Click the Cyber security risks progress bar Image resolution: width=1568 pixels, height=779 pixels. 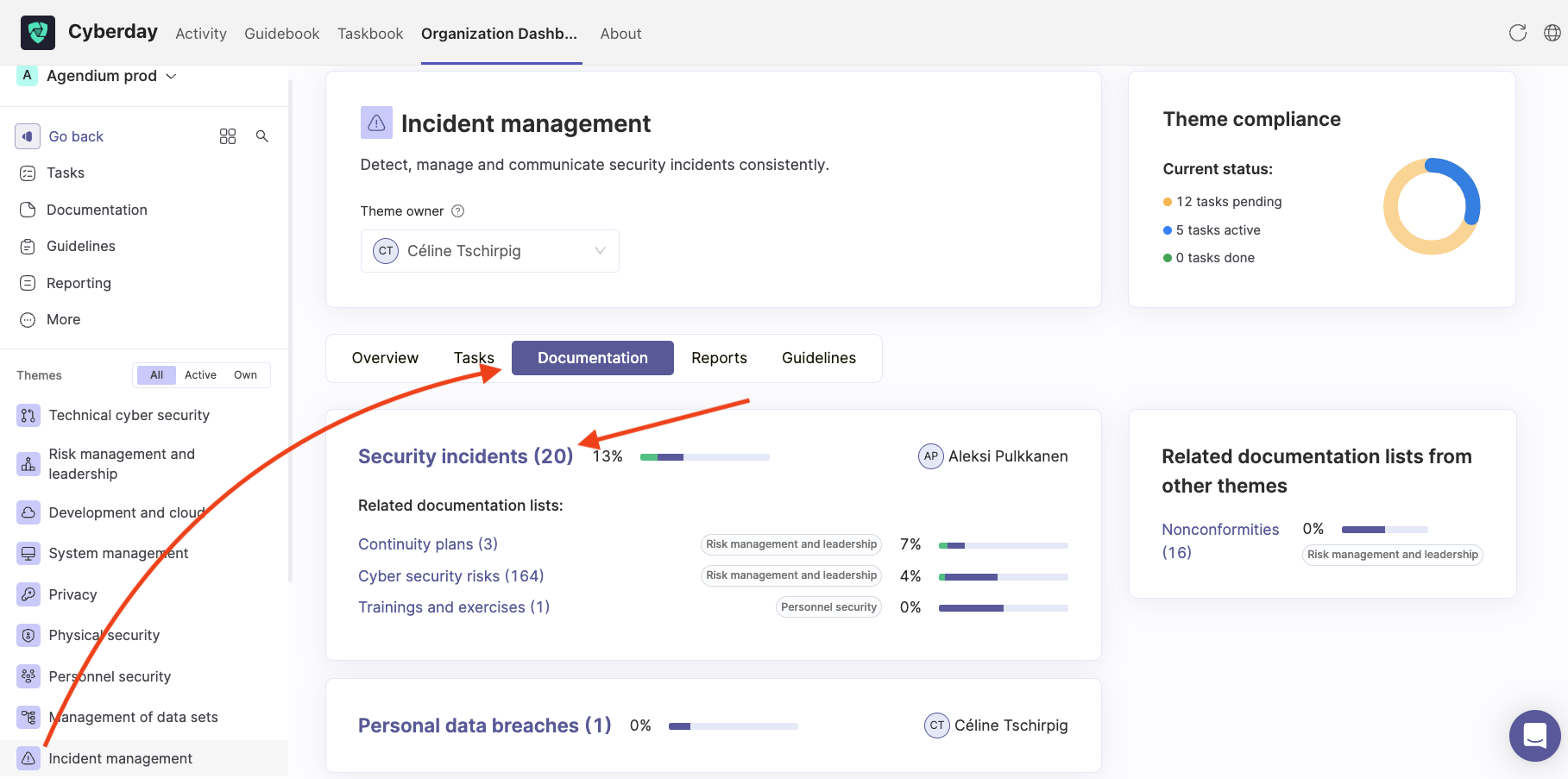click(1004, 577)
